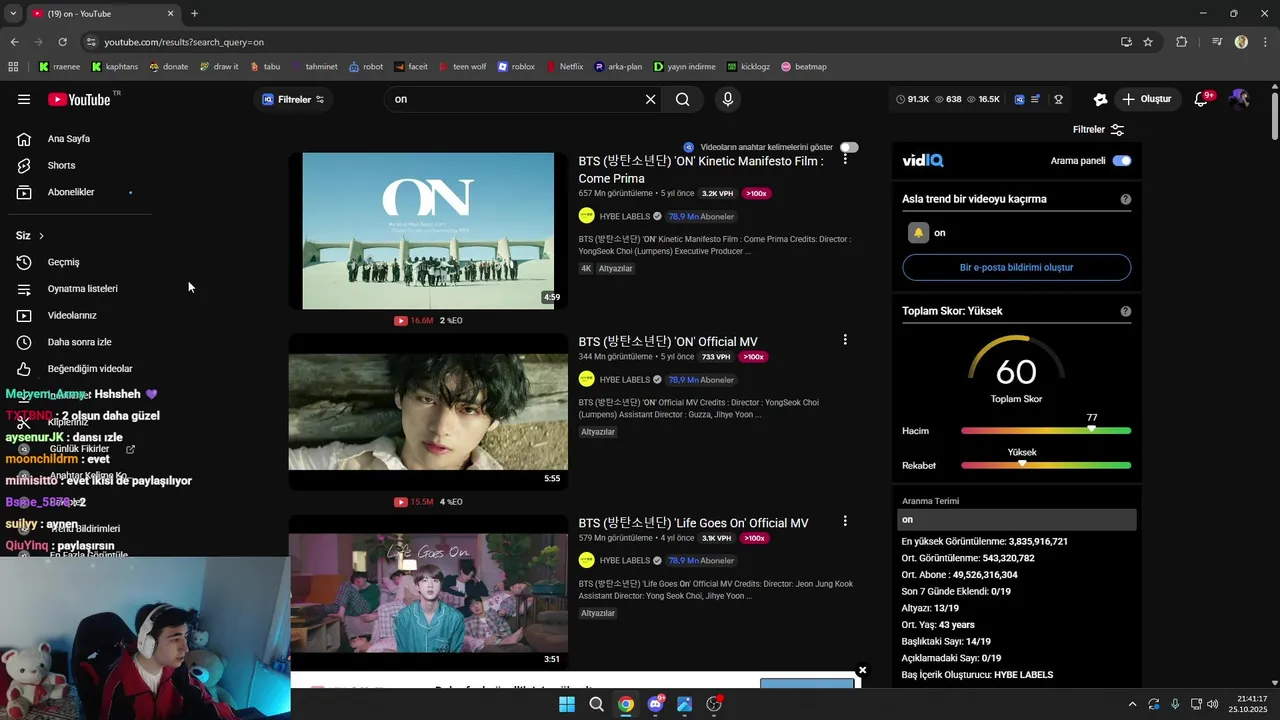
Task: Open vidIQ Filtreler button beside search box
Action: (293, 99)
